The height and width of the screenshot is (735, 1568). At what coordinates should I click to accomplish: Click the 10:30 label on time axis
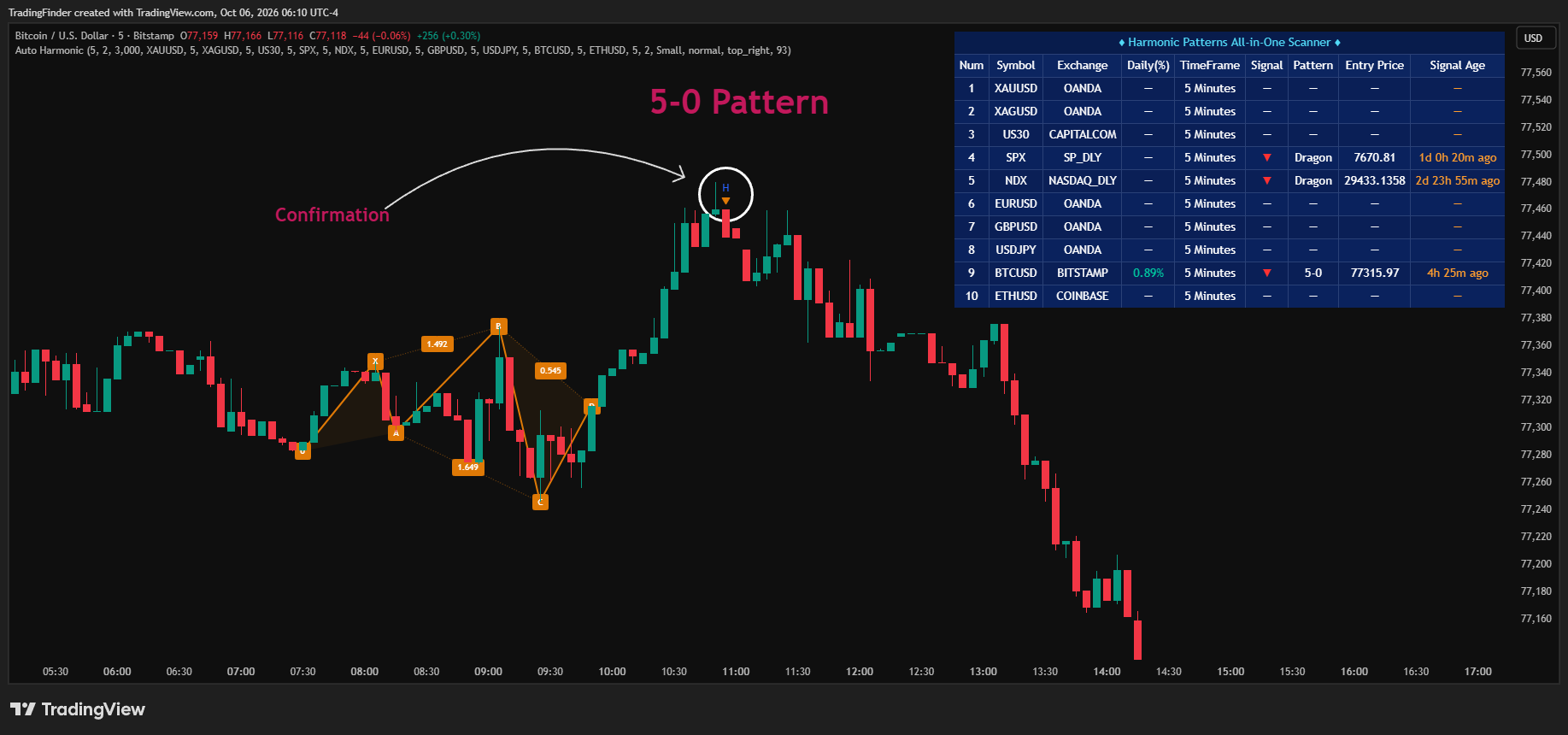(674, 672)
